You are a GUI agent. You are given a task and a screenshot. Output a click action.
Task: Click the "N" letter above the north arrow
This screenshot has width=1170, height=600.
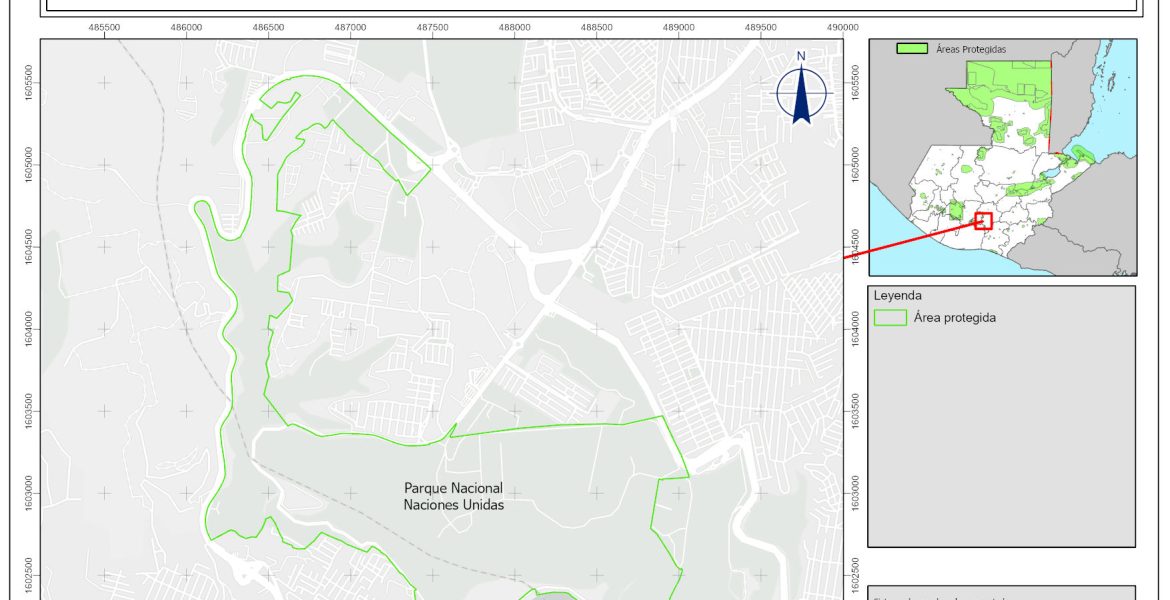[801, 56]
